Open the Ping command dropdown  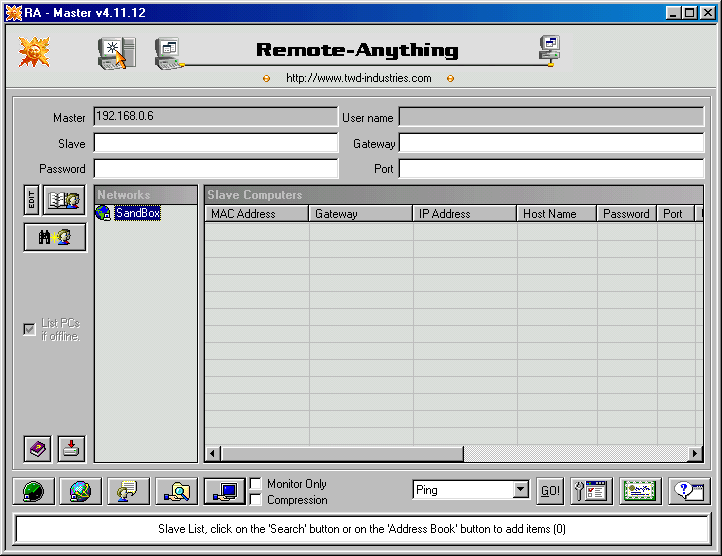(x=520, y=490)
